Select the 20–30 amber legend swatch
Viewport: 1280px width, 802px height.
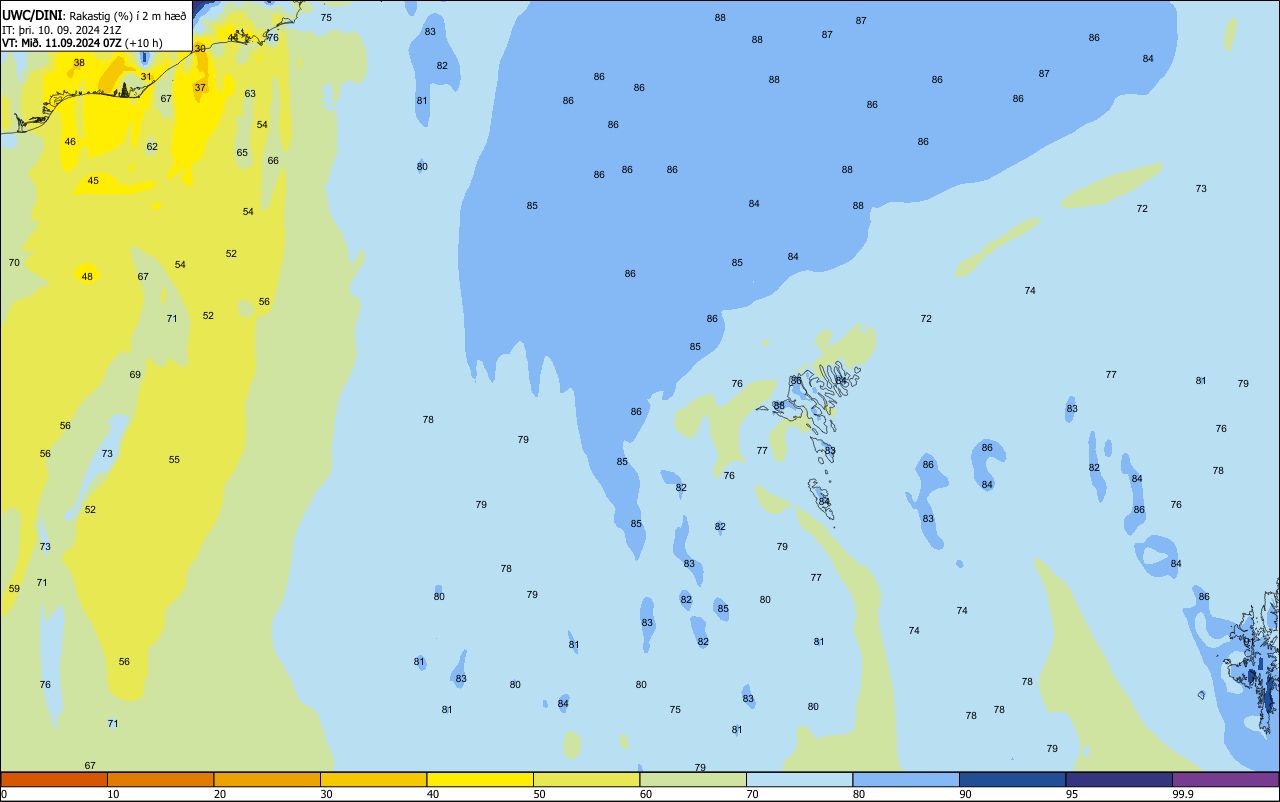[267, 779]
